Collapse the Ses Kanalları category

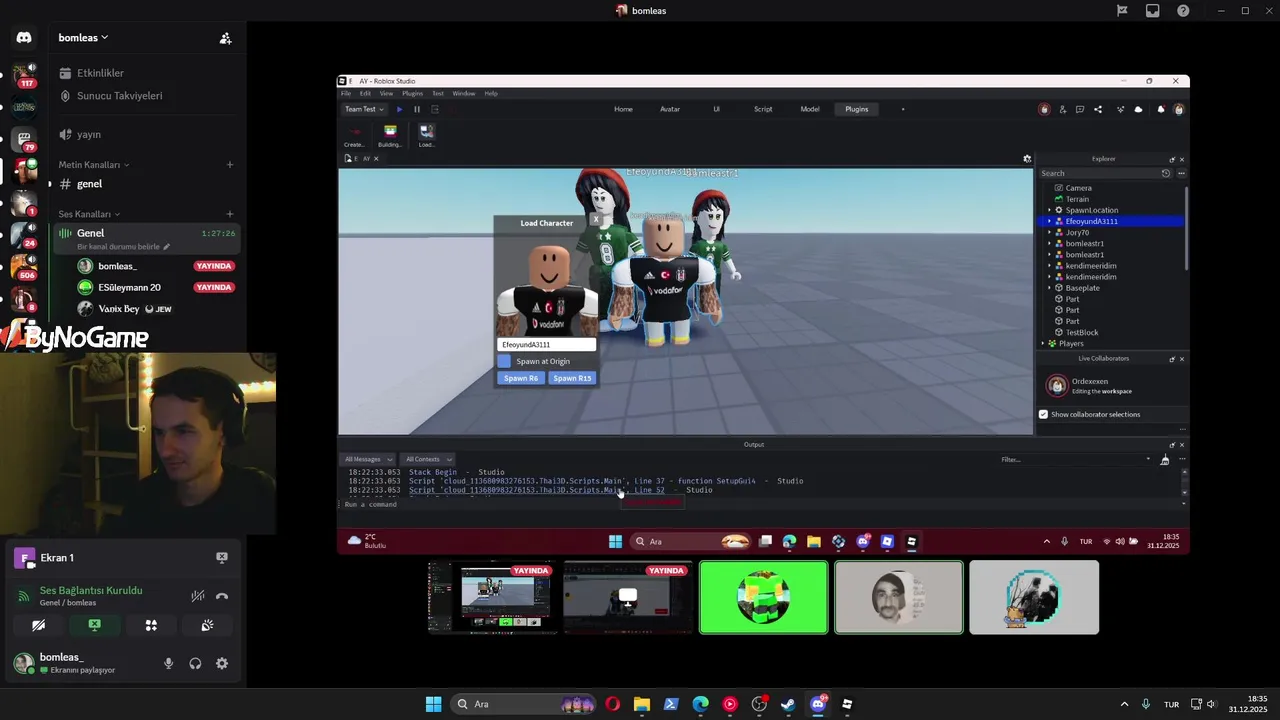click(x=89, y=214)
